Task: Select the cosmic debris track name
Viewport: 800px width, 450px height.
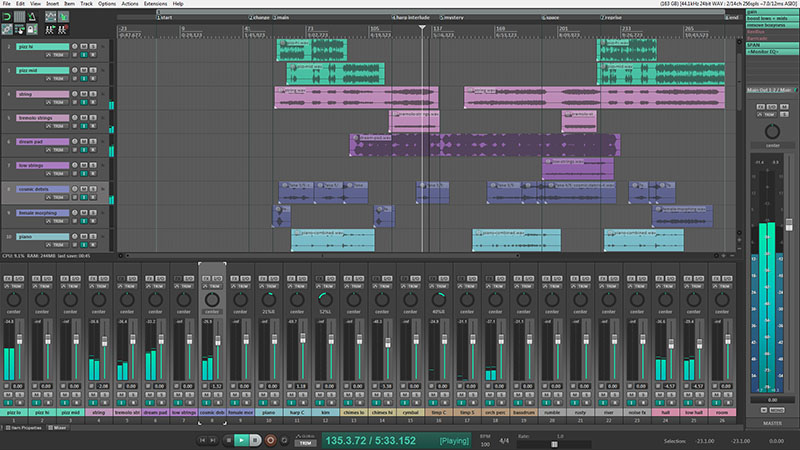Action: [x=42, y=189]
